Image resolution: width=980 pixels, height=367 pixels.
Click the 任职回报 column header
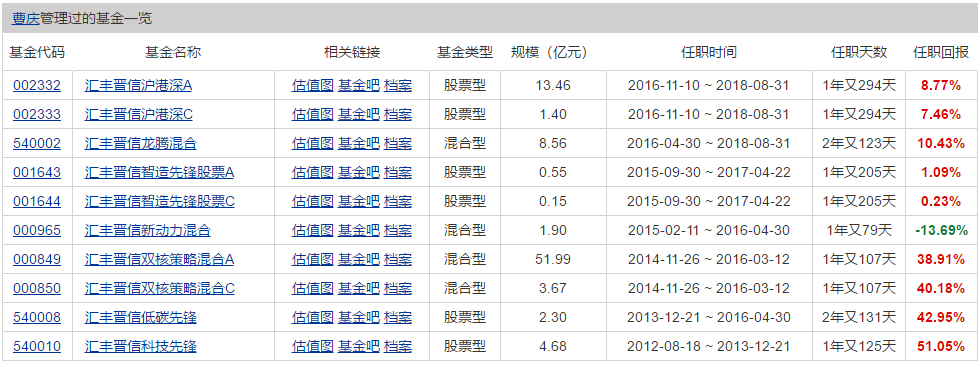click(x=941, y=53)
